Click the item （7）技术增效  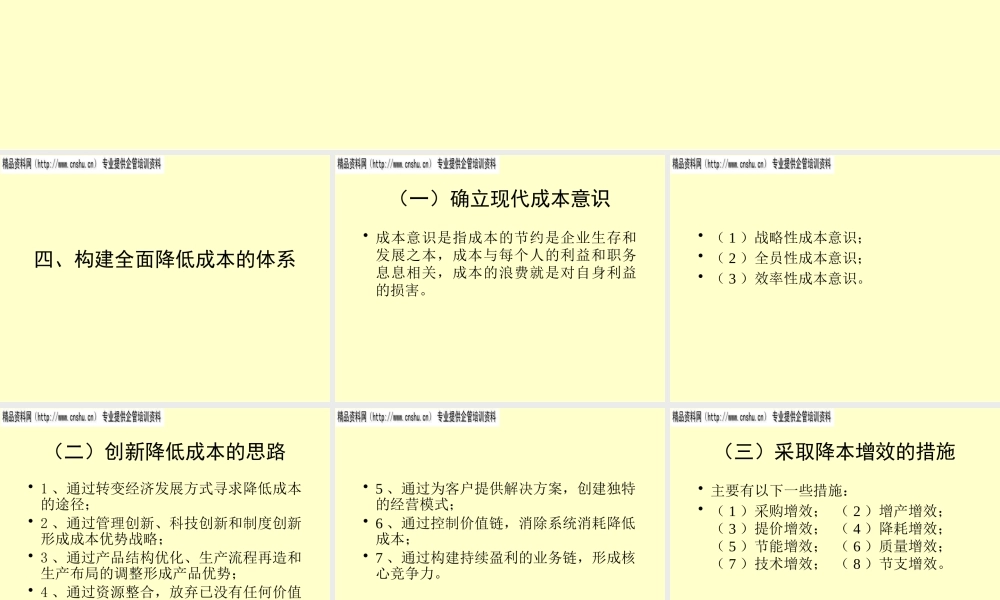click(765, 564)
